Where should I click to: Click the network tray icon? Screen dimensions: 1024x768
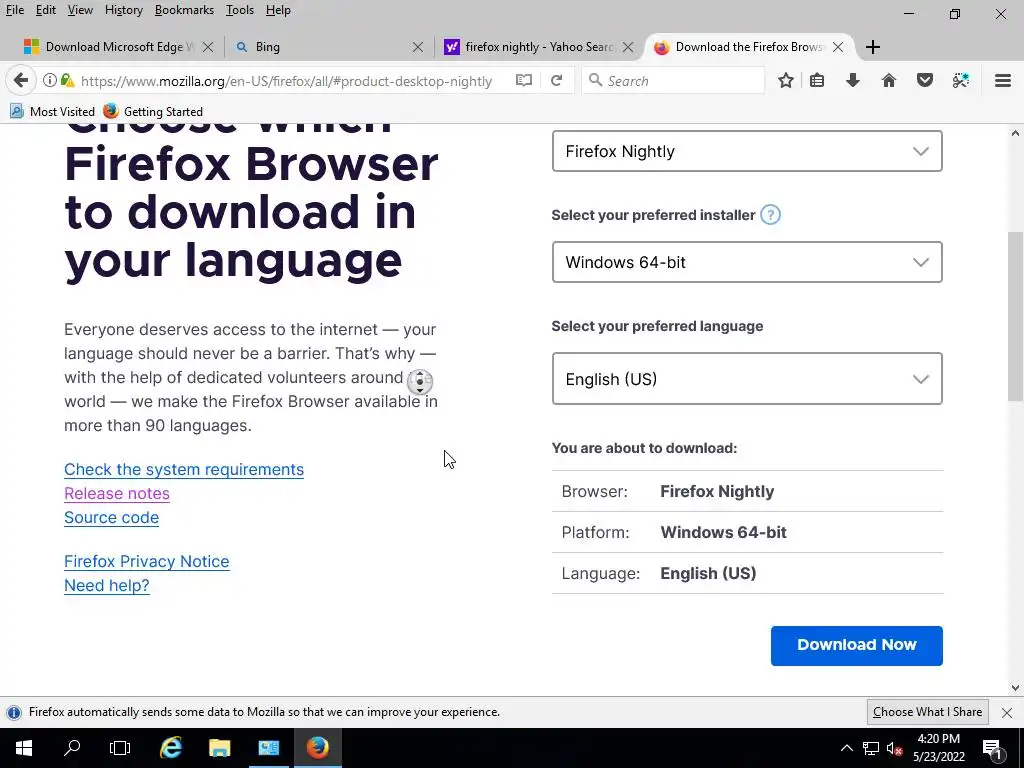click(x=871, y=748)
